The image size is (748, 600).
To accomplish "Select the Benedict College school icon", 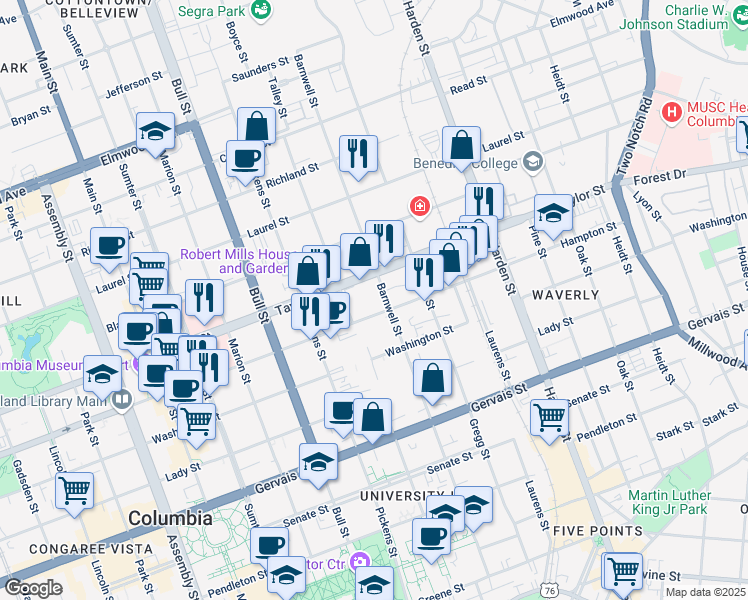I will [x=532, y=163].
